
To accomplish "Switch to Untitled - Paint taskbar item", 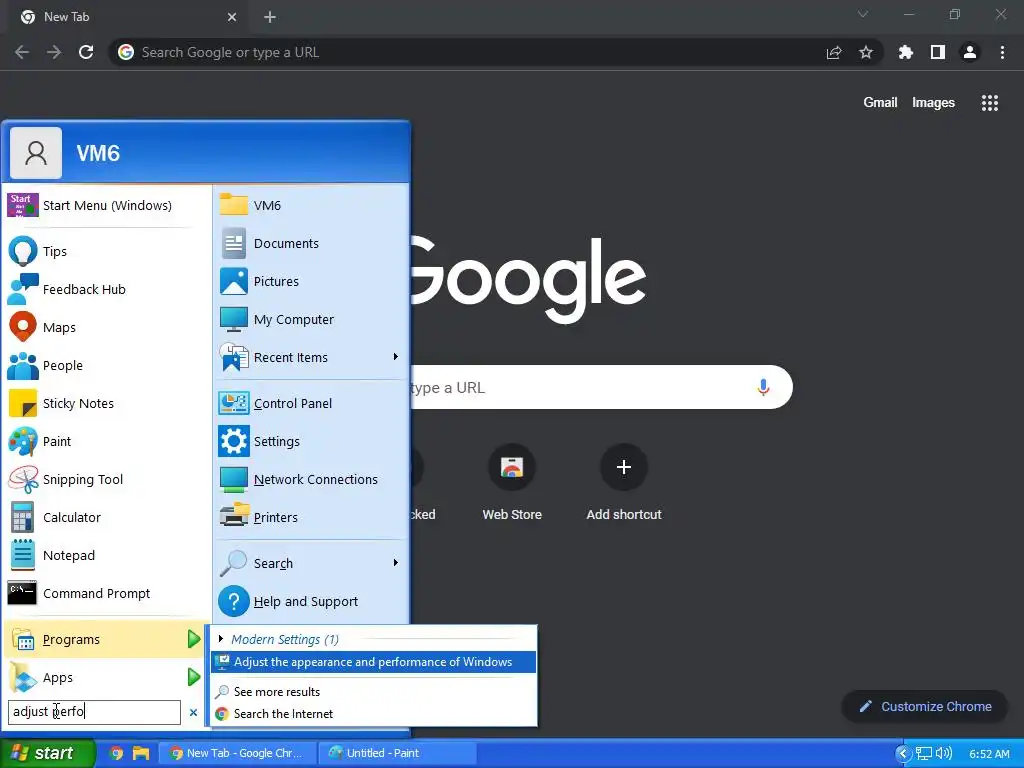I will [396, 753].
